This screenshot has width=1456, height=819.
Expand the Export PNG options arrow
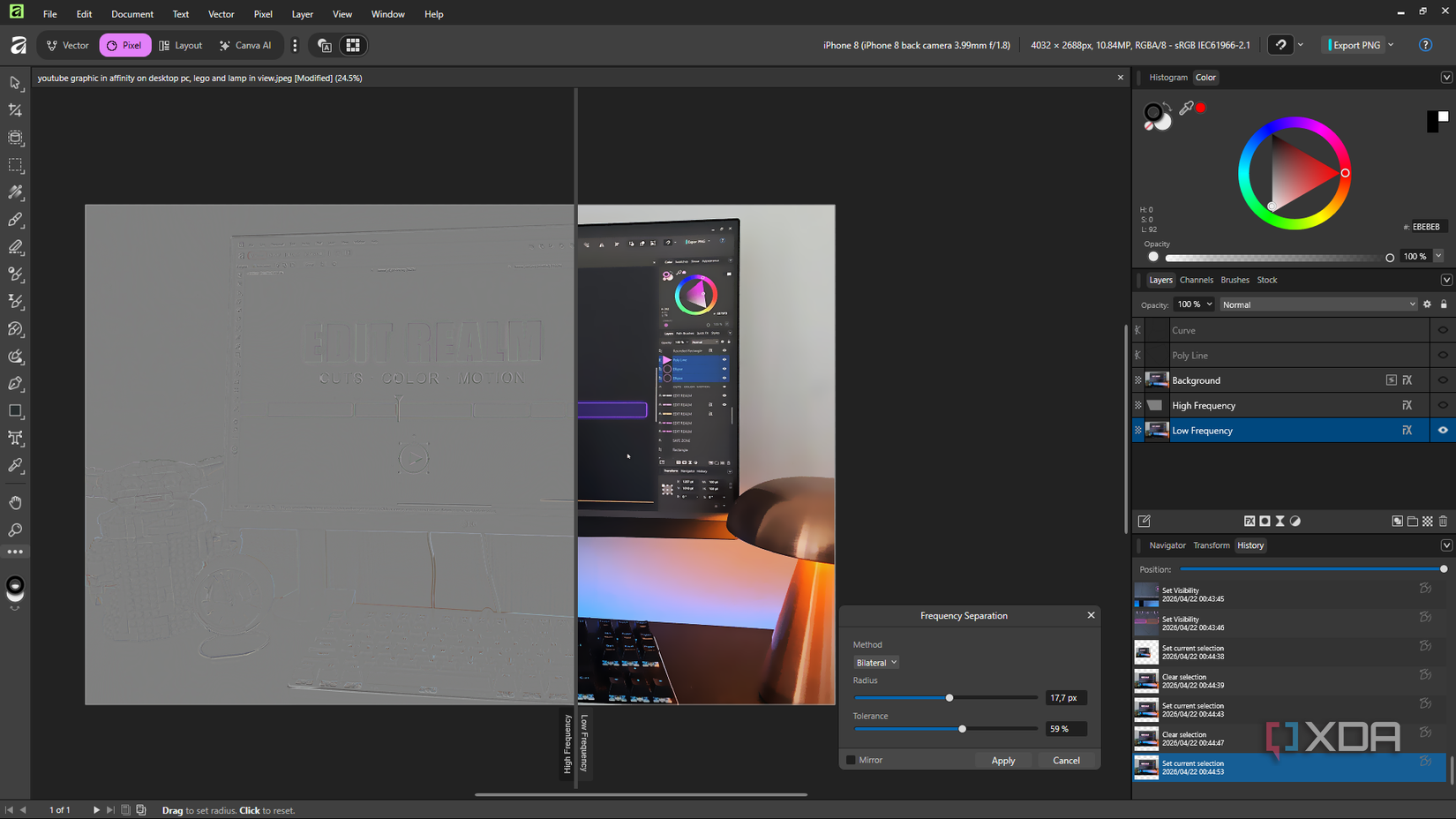[1392, 45]
